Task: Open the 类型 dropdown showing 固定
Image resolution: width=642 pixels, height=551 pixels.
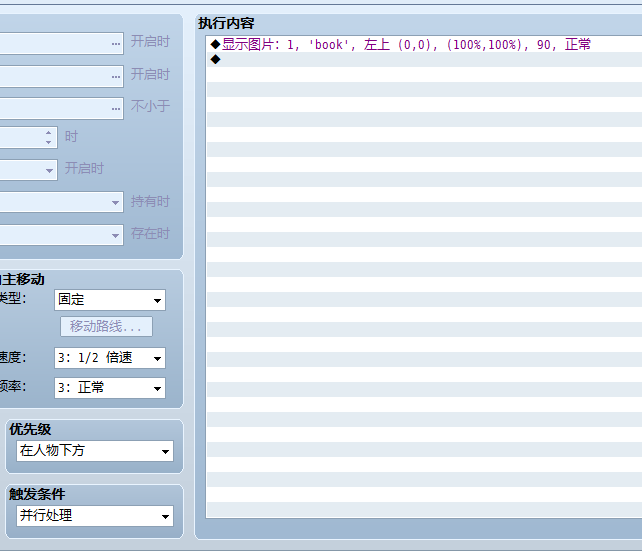Action: coord(110,300)
